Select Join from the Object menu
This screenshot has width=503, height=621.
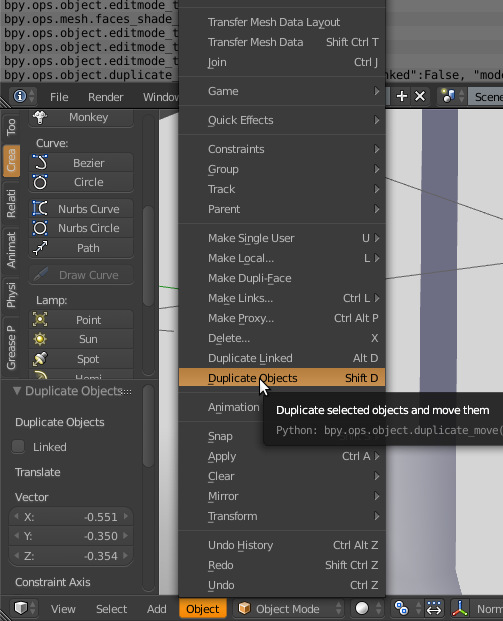(x=282, y=62)
